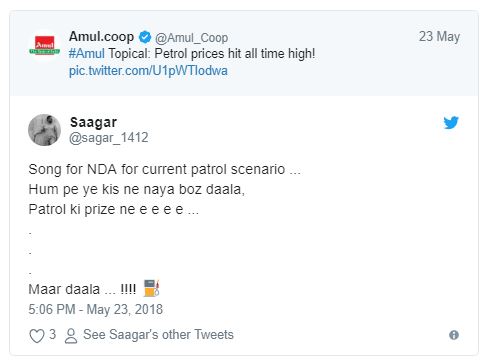
Task: Open the tweet info circle icon
Action: [454, 335]
